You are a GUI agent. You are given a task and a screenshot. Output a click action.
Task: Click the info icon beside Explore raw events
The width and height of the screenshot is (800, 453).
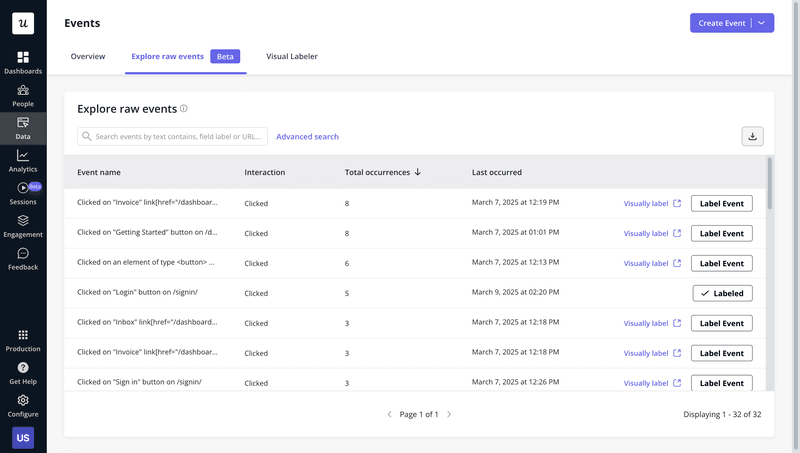tap(184, 109)
